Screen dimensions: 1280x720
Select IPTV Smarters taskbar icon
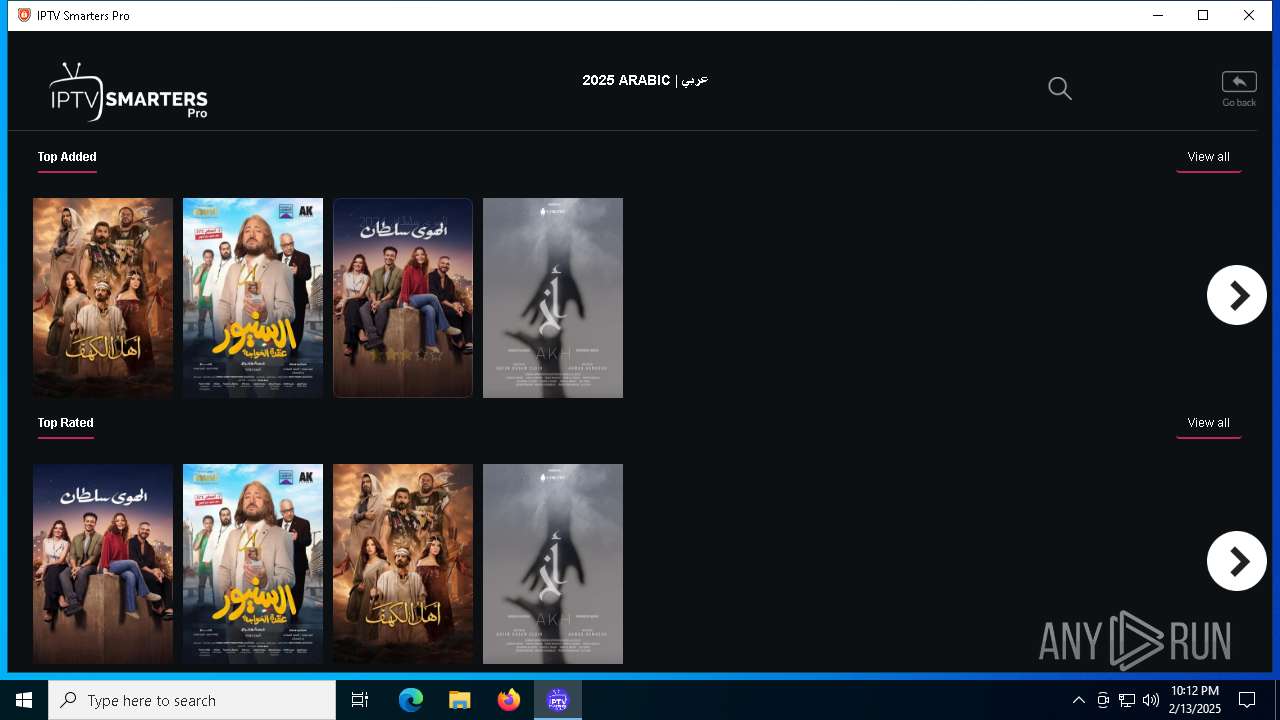point(558,700)
